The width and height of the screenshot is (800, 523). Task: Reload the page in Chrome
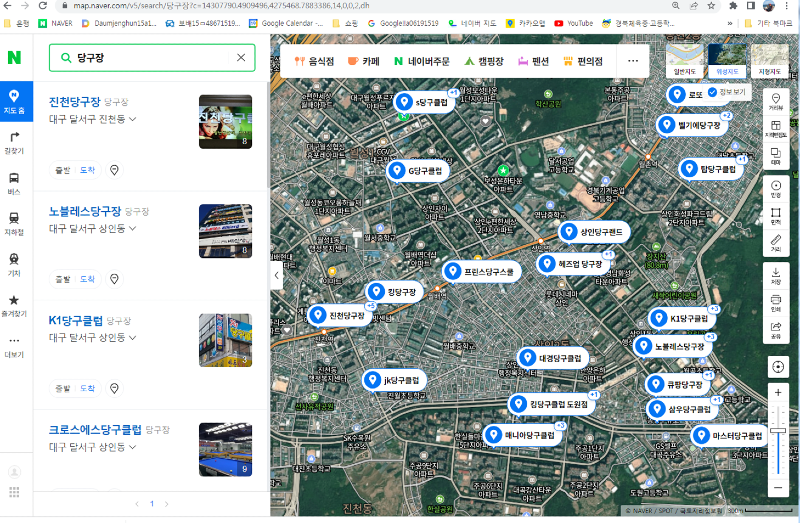(x=43, y=6)
